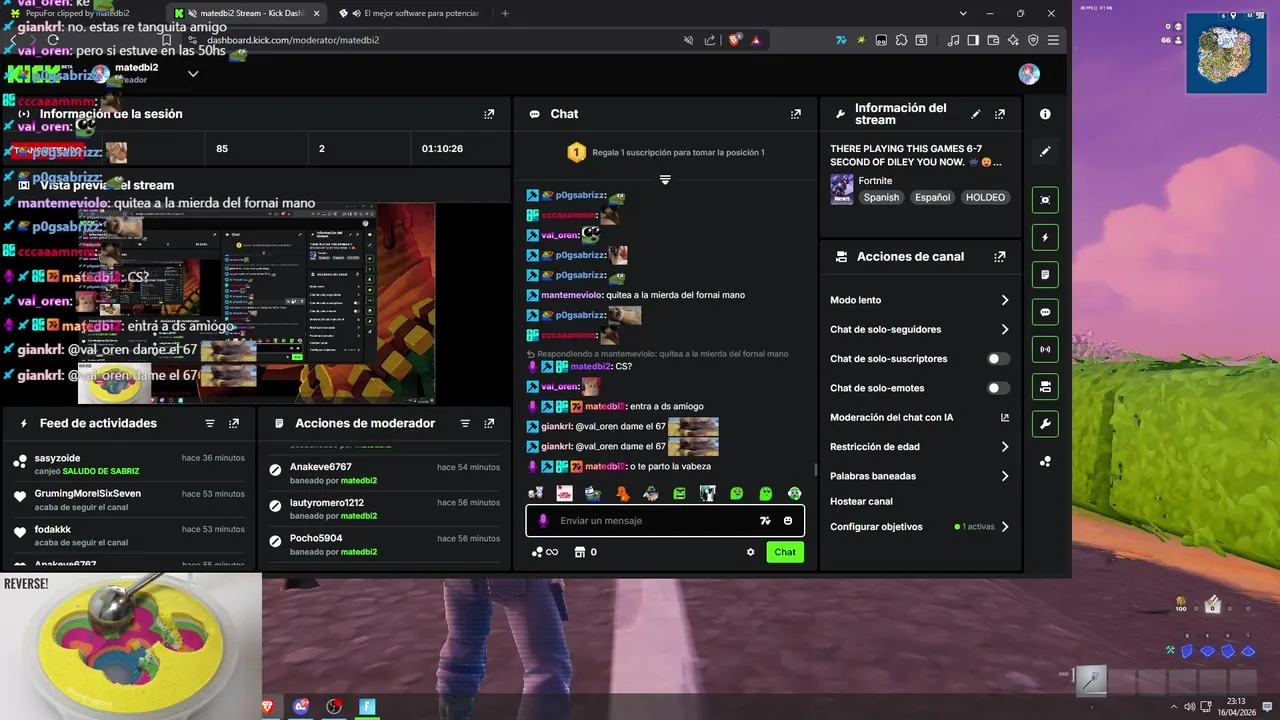
Task: Open the channel points icon below the chat
Action: [x=545, y=552]
